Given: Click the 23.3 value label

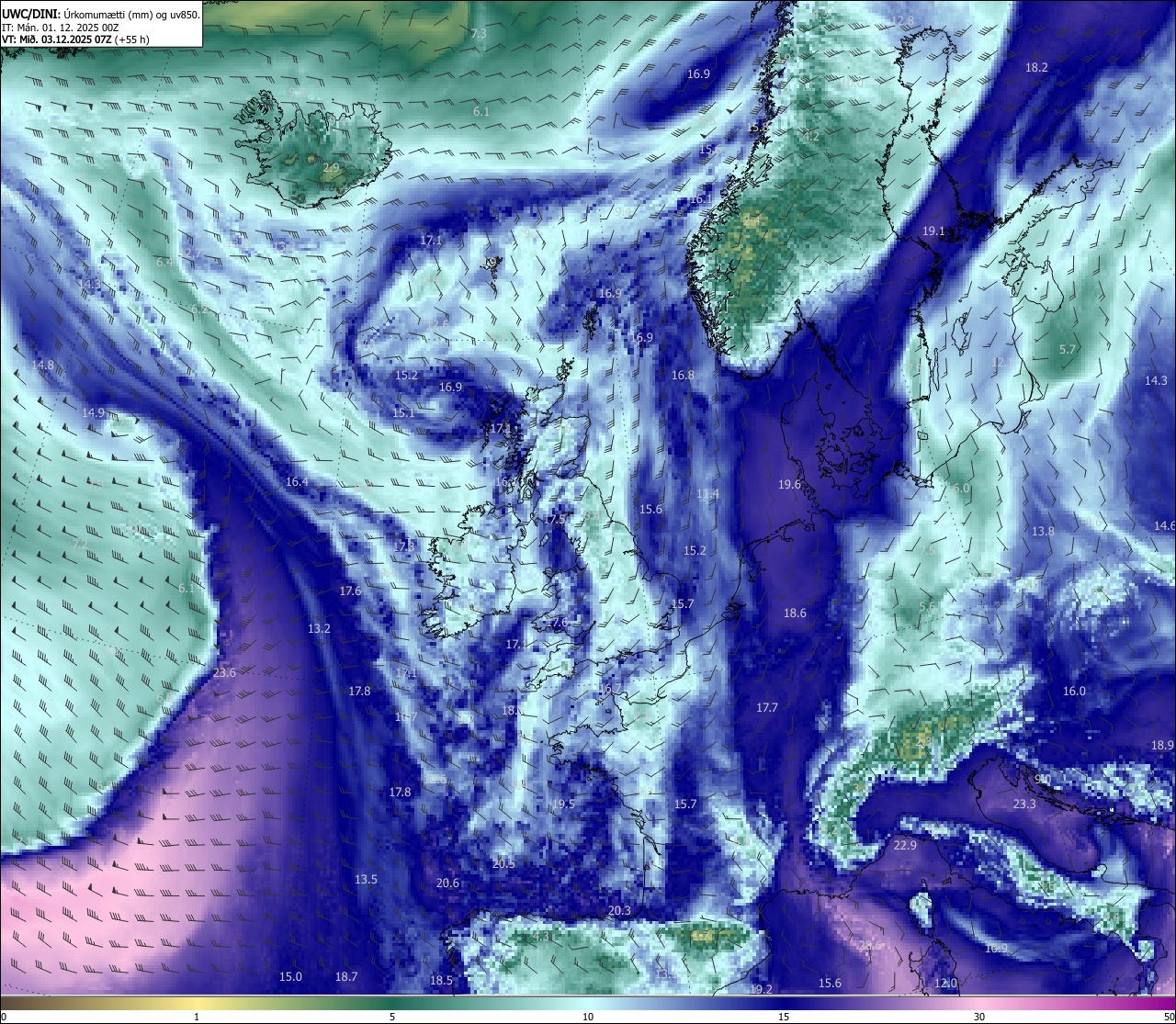Looking at the screenshot, I should pos(1024,804).
